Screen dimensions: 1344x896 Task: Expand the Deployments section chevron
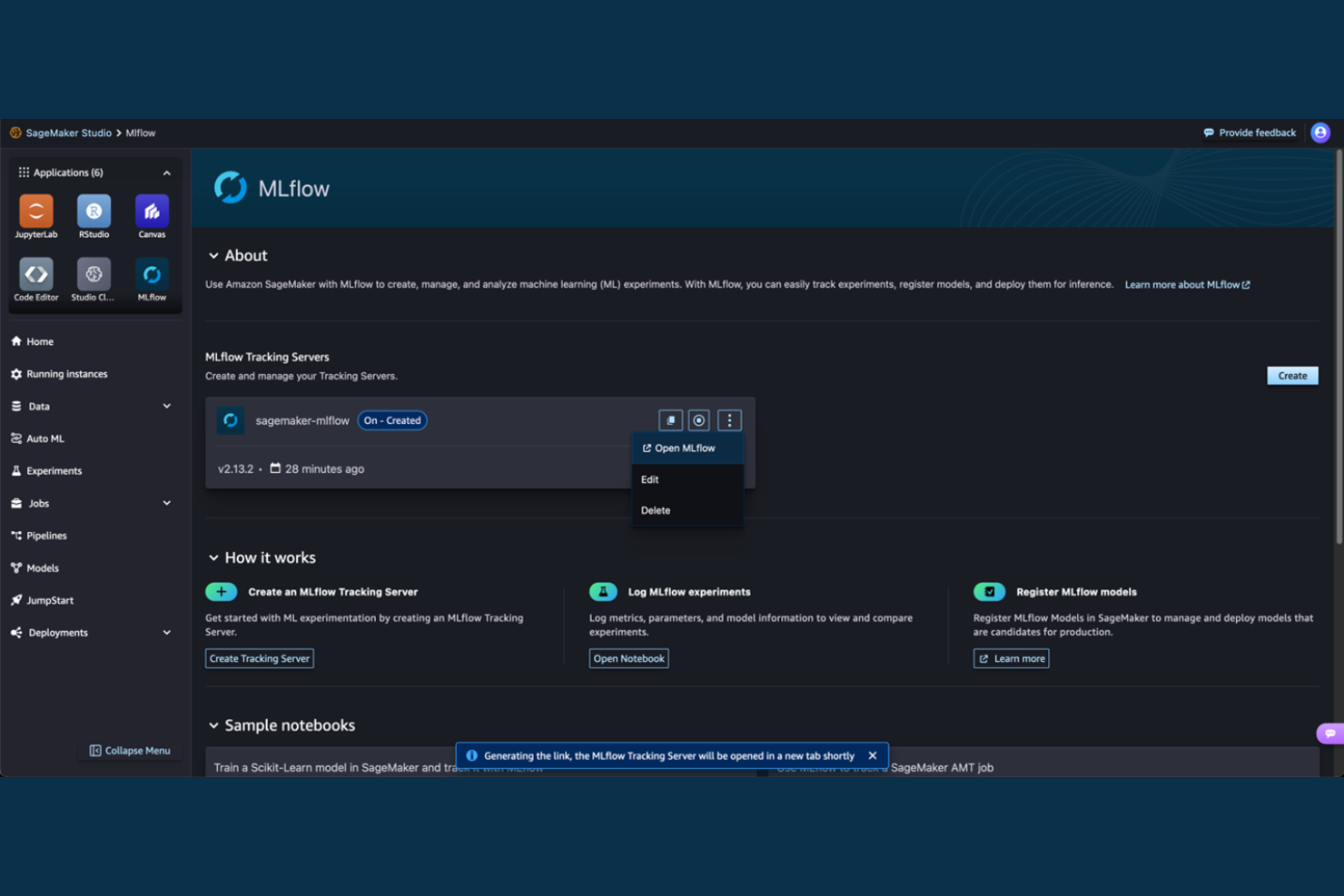[x=166, y=633]
